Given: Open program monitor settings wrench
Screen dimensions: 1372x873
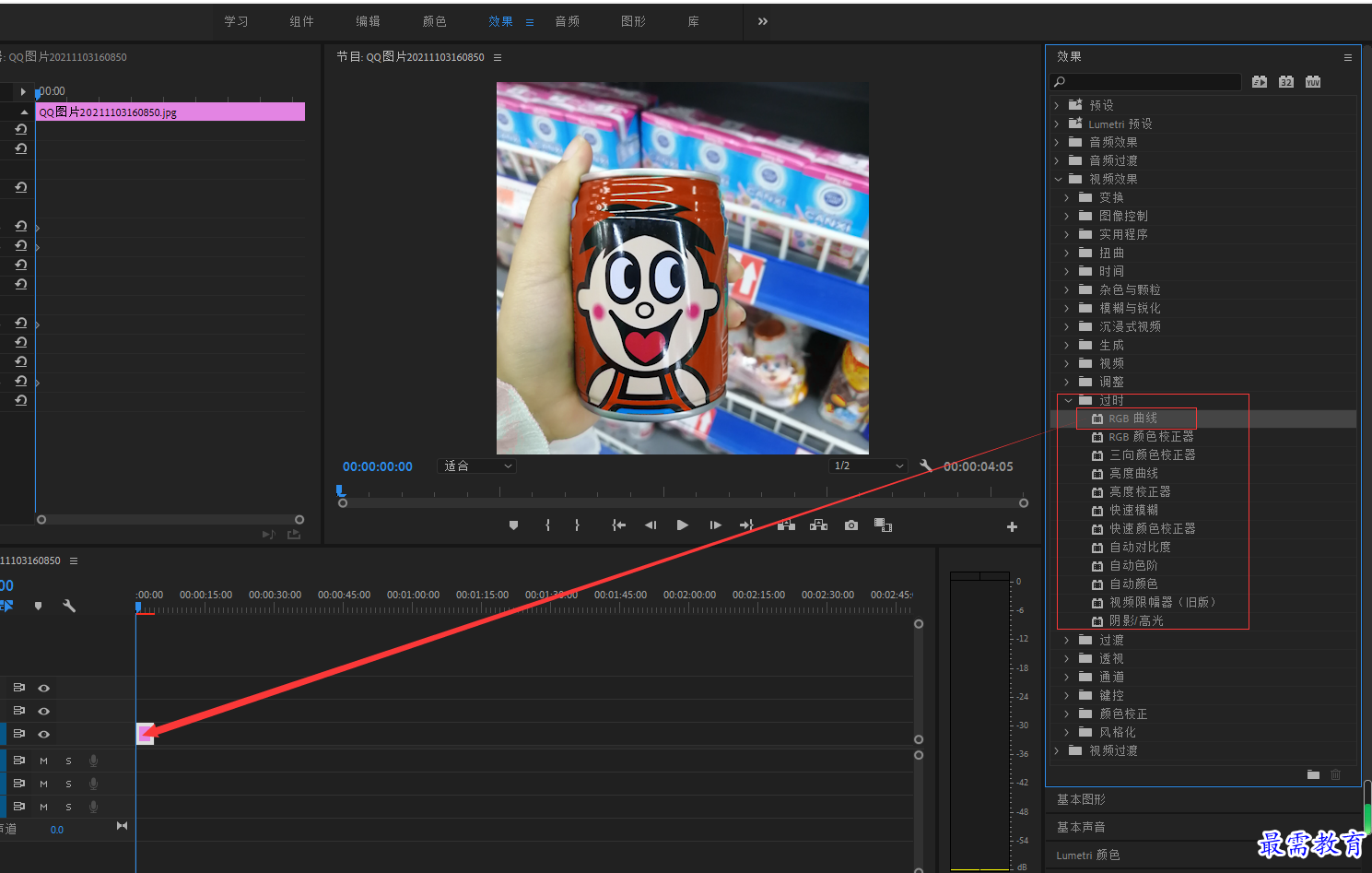Looking at the screenshot, I should 926,466.
